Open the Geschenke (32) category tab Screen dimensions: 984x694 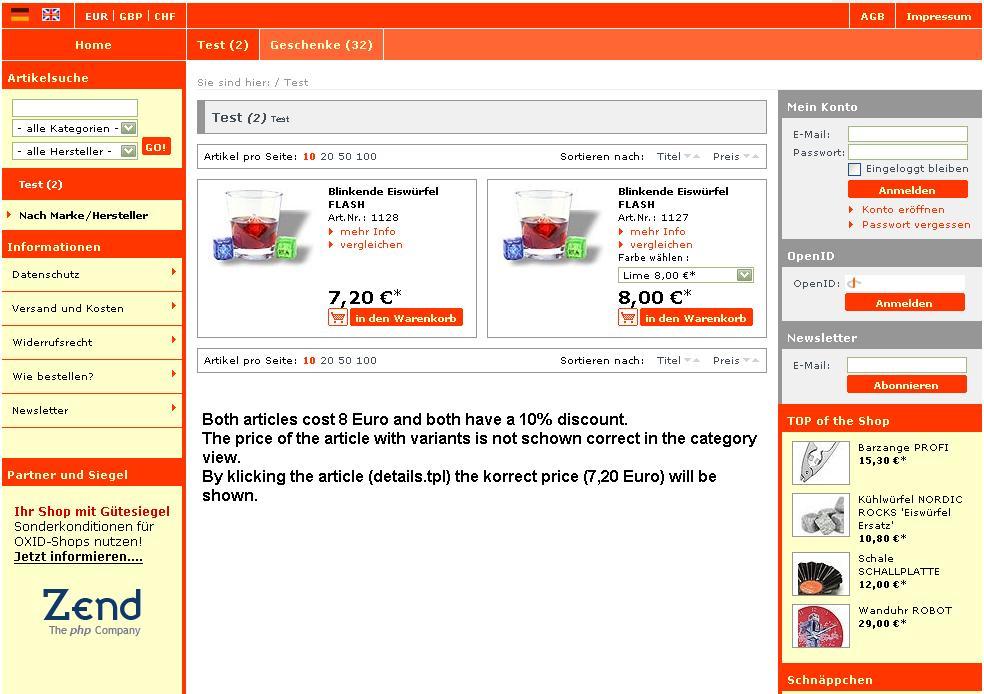[x=321, y=45]
